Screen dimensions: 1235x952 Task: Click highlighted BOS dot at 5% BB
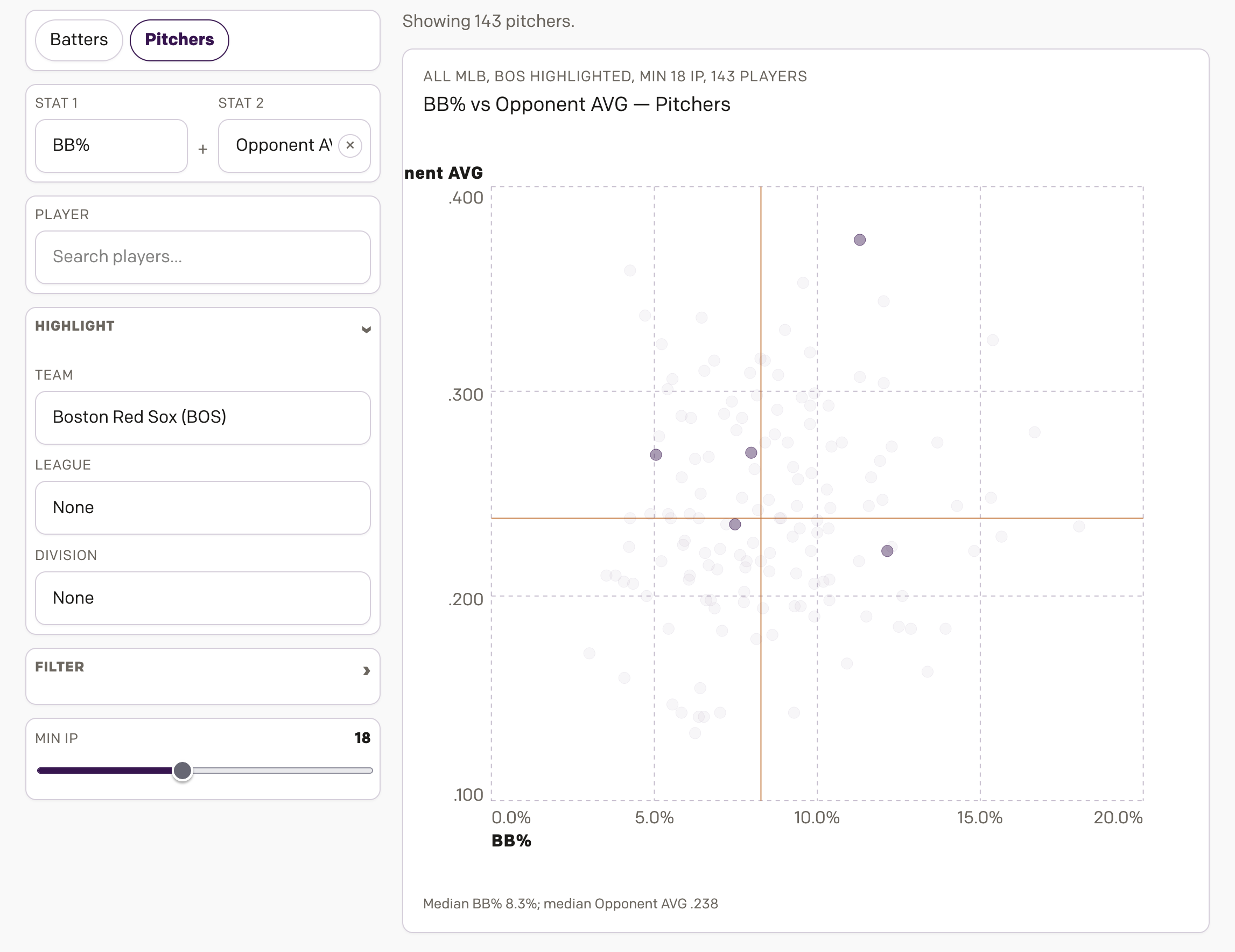click(655, 455)
